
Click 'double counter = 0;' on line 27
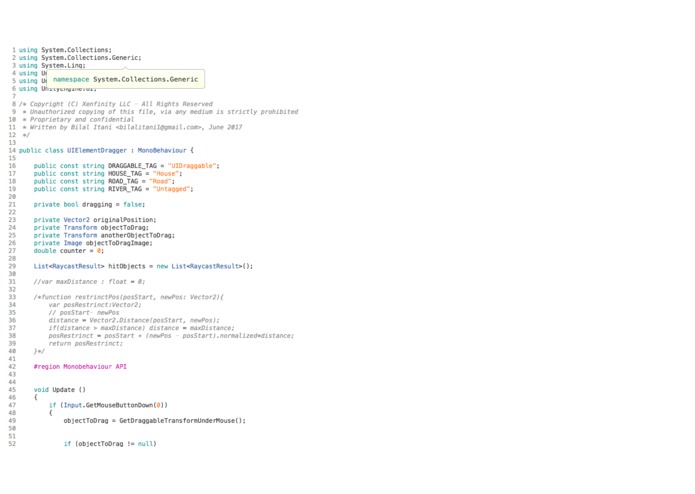coord(69,251)
